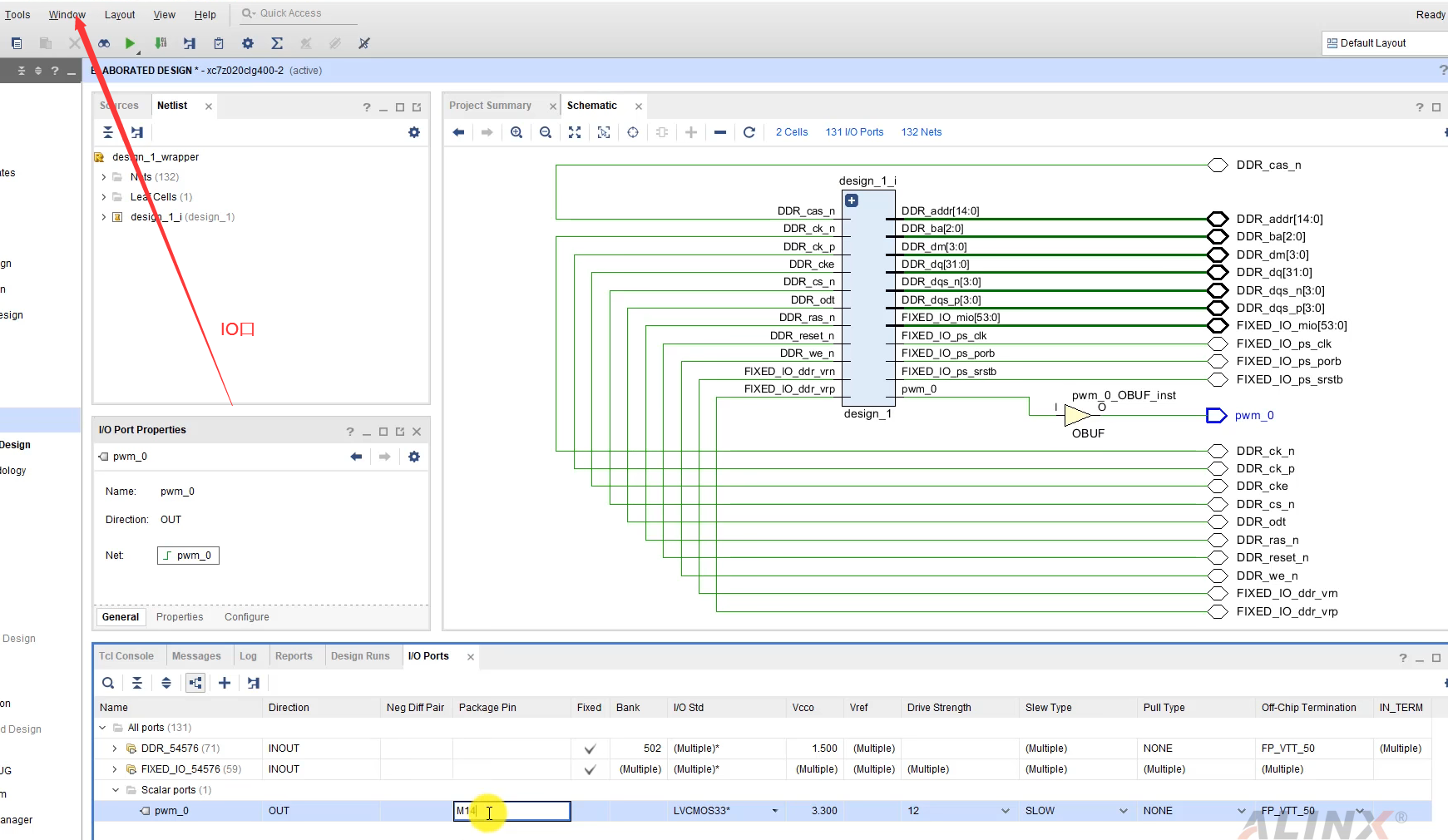Search in the I/O Ports table
The height and width of the screenshot is (840, 1448).
coord(108,683)
